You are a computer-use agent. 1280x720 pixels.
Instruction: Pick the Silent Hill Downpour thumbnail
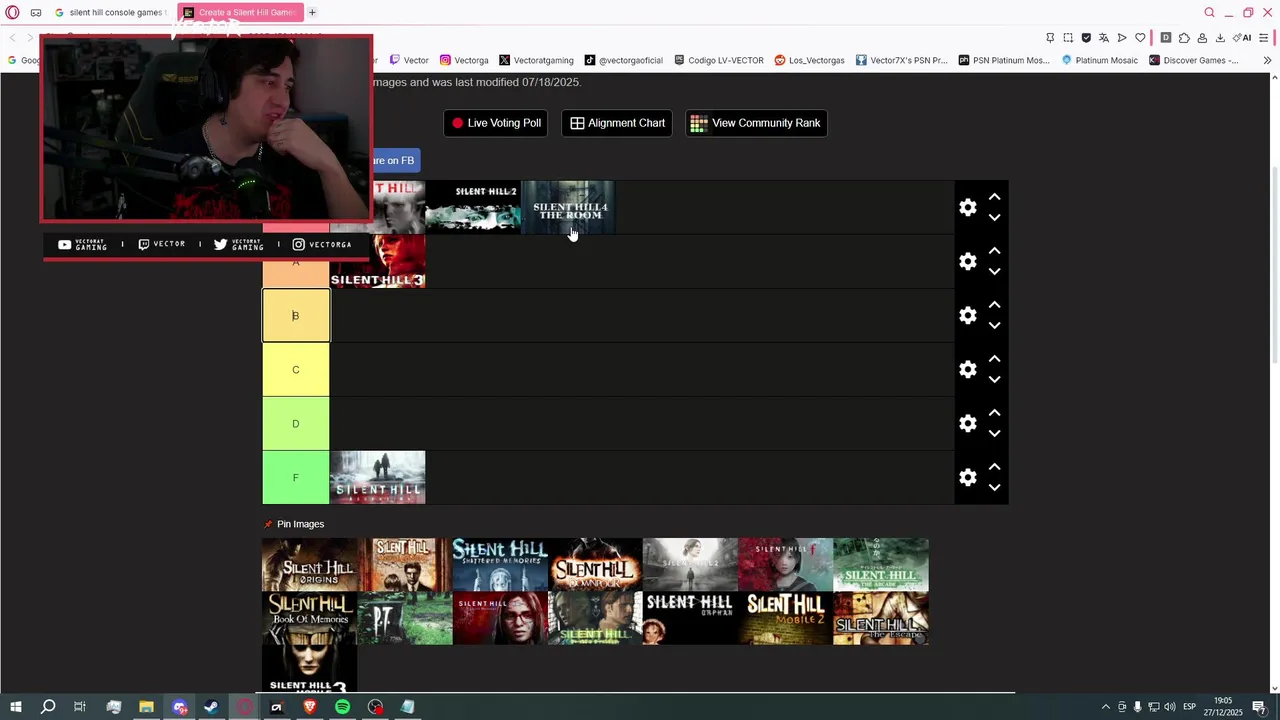pos(595,565)
